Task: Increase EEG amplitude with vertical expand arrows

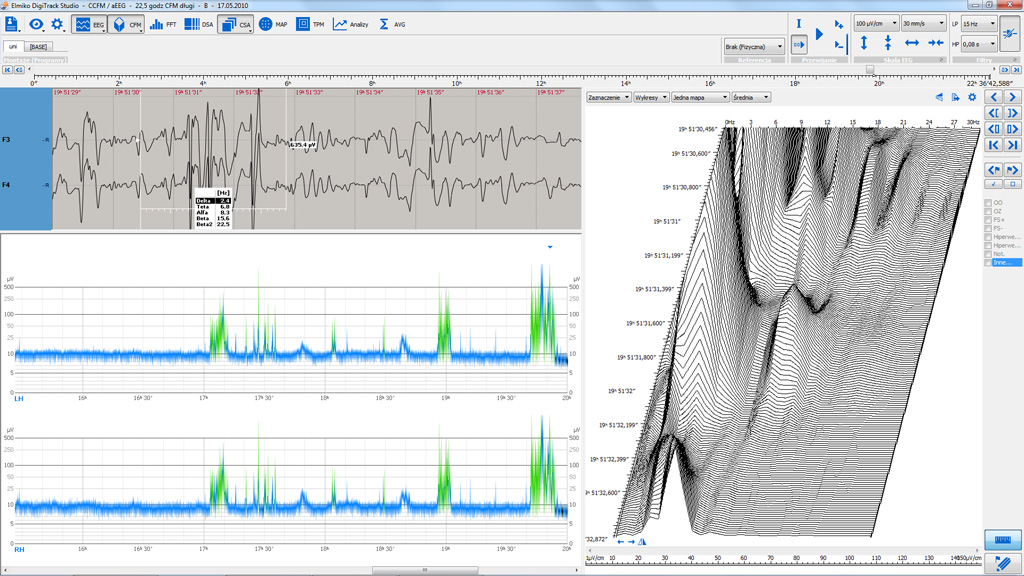Action: pos(864,43)
